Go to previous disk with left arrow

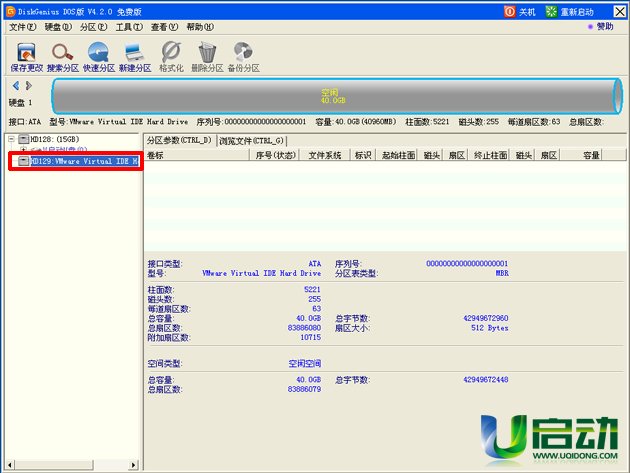[x=16, y=86]
